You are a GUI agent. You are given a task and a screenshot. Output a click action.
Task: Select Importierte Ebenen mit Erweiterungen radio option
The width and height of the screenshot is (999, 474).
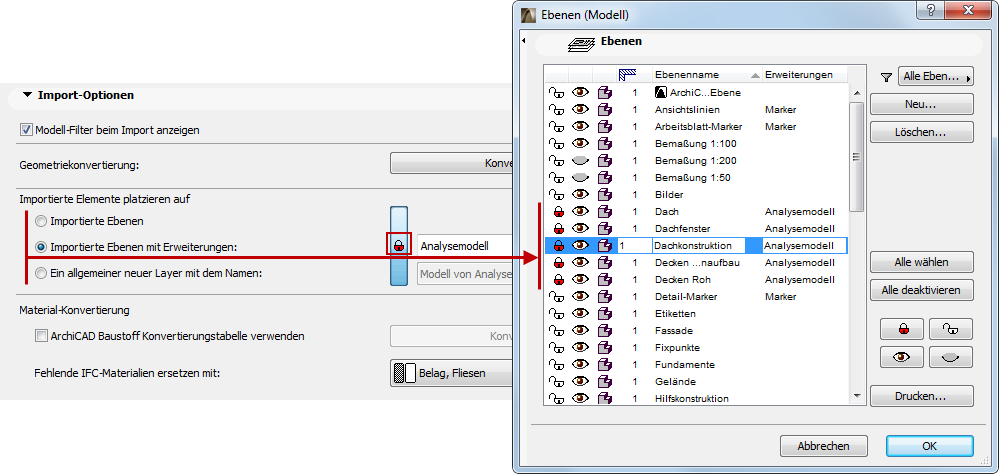coord(41,247)
